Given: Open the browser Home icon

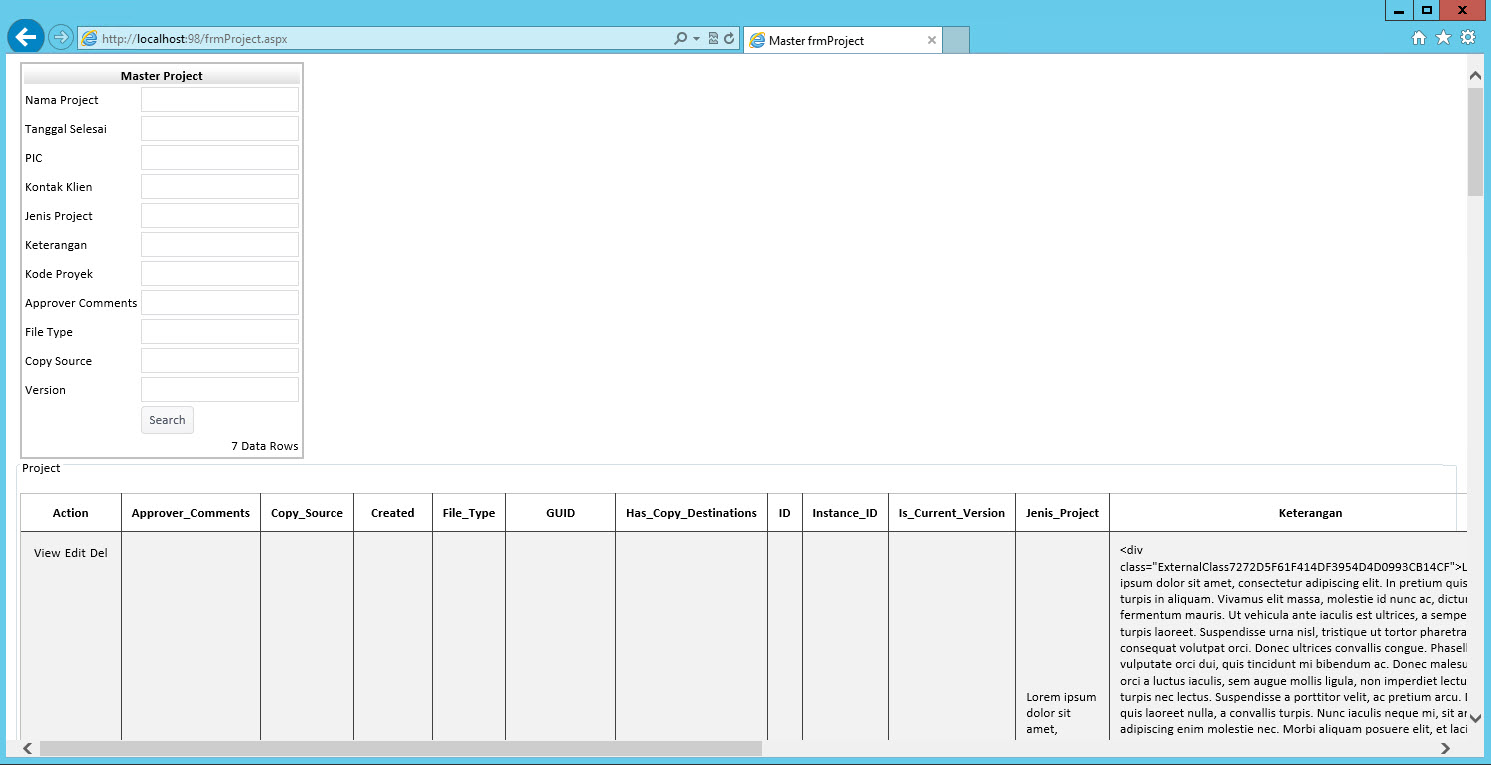Looking at the screenshot, I should [1418, 38].
